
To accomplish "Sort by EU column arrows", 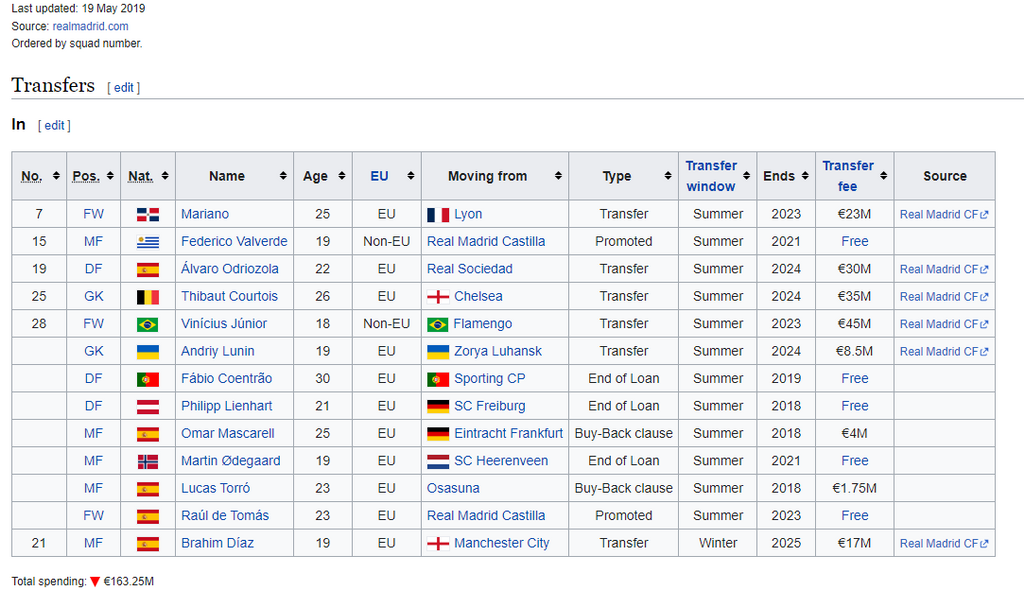I will coord(411,176).
